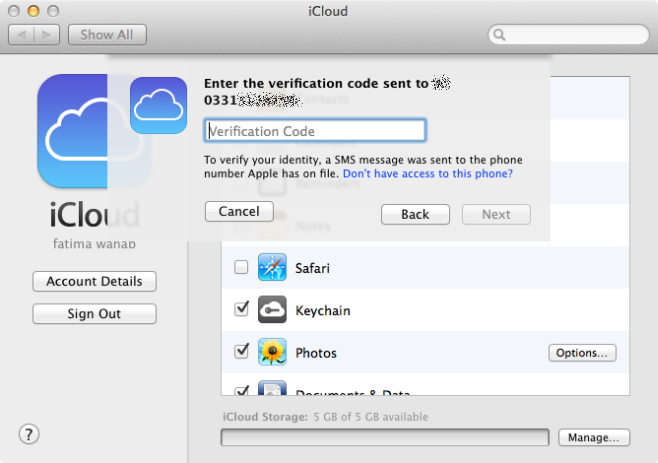Click the Show All toolbar button
This screenshot has width=658, height=463.
tap(107, 35)
